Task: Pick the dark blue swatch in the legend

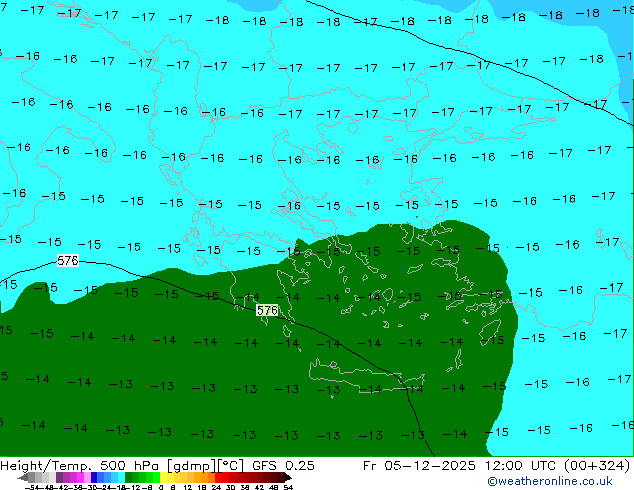Action: [x=94, y=478]
